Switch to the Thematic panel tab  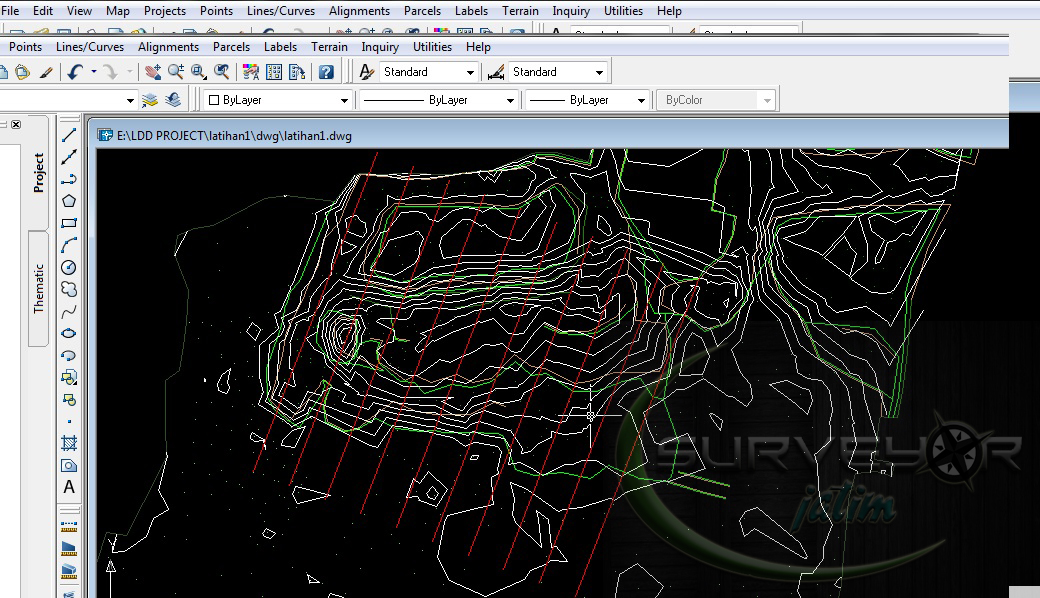38,287
